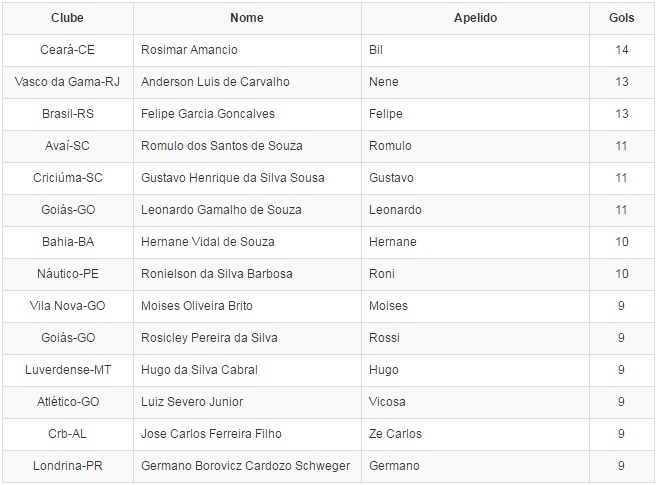This screenshot has width=657, height=485.
Task: Select the Náutico-PE club cell
Action: click(x=67, y=274)
